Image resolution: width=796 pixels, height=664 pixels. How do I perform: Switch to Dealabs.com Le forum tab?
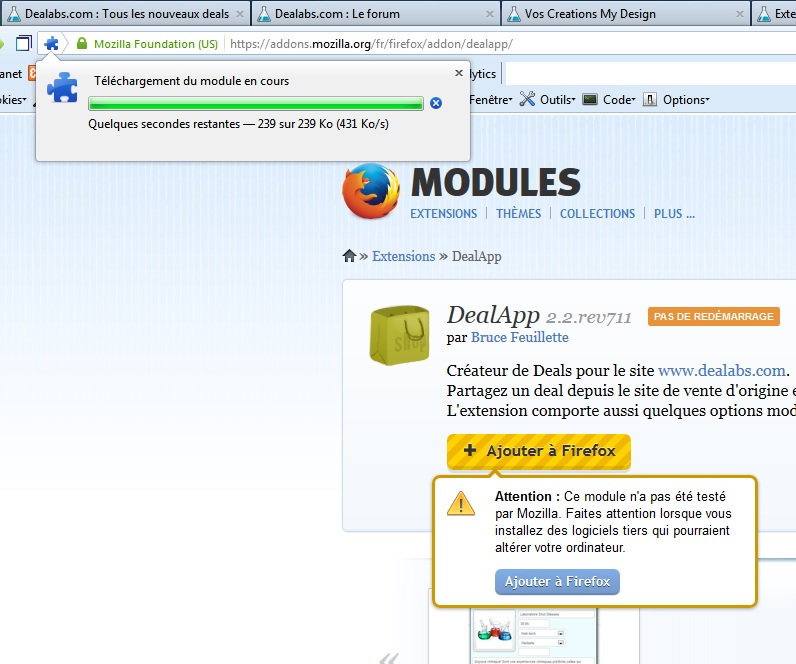click(x=376, y=14)
